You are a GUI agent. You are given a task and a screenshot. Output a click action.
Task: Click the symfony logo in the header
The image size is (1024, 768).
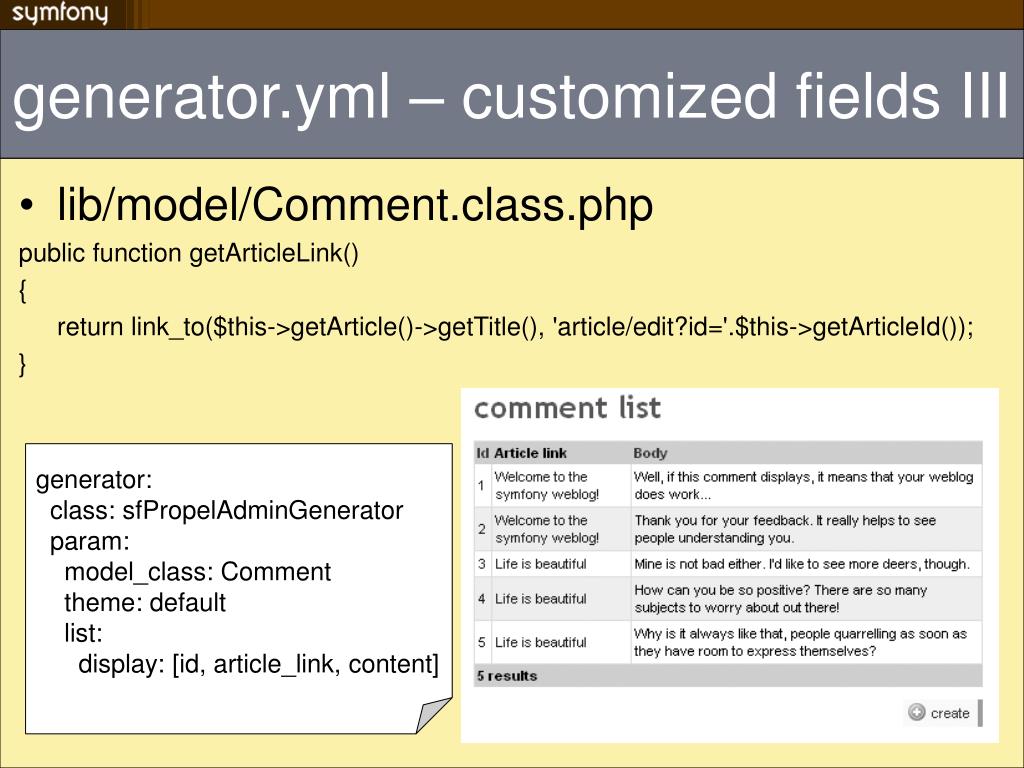(59, 13)
